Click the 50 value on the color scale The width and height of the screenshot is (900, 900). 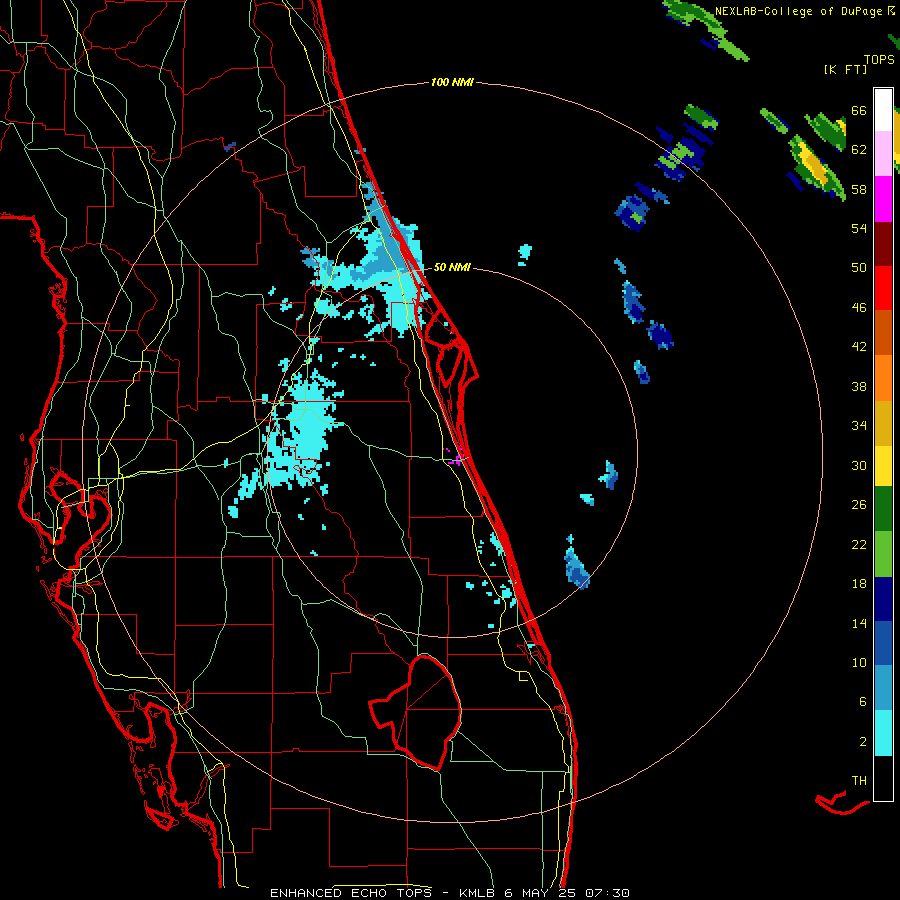coord(859,268)
